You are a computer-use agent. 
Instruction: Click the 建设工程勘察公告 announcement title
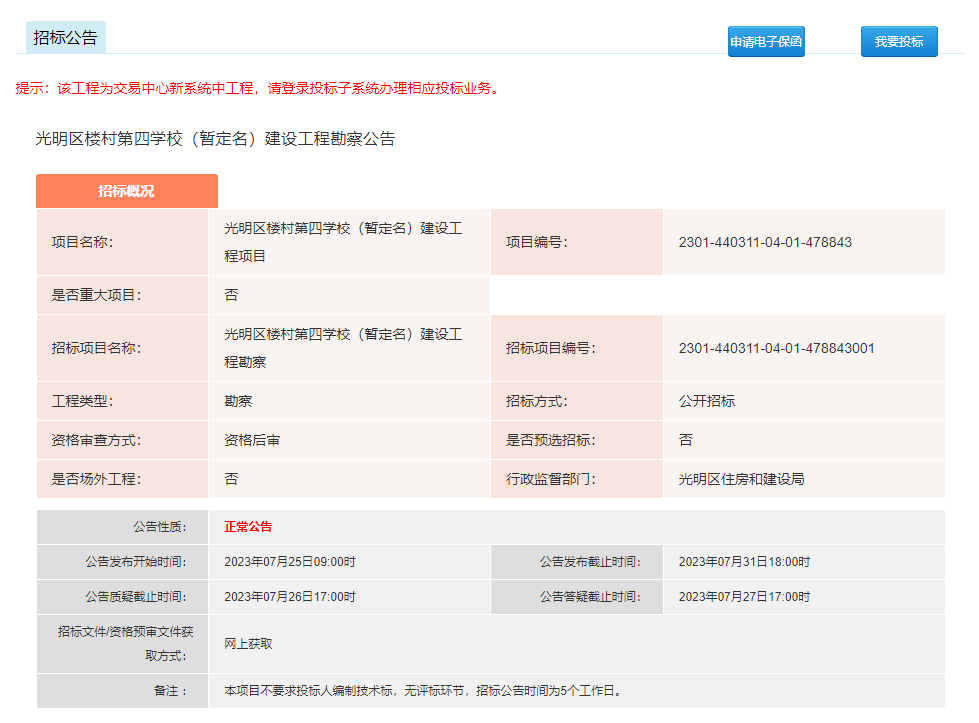(215, 139)
